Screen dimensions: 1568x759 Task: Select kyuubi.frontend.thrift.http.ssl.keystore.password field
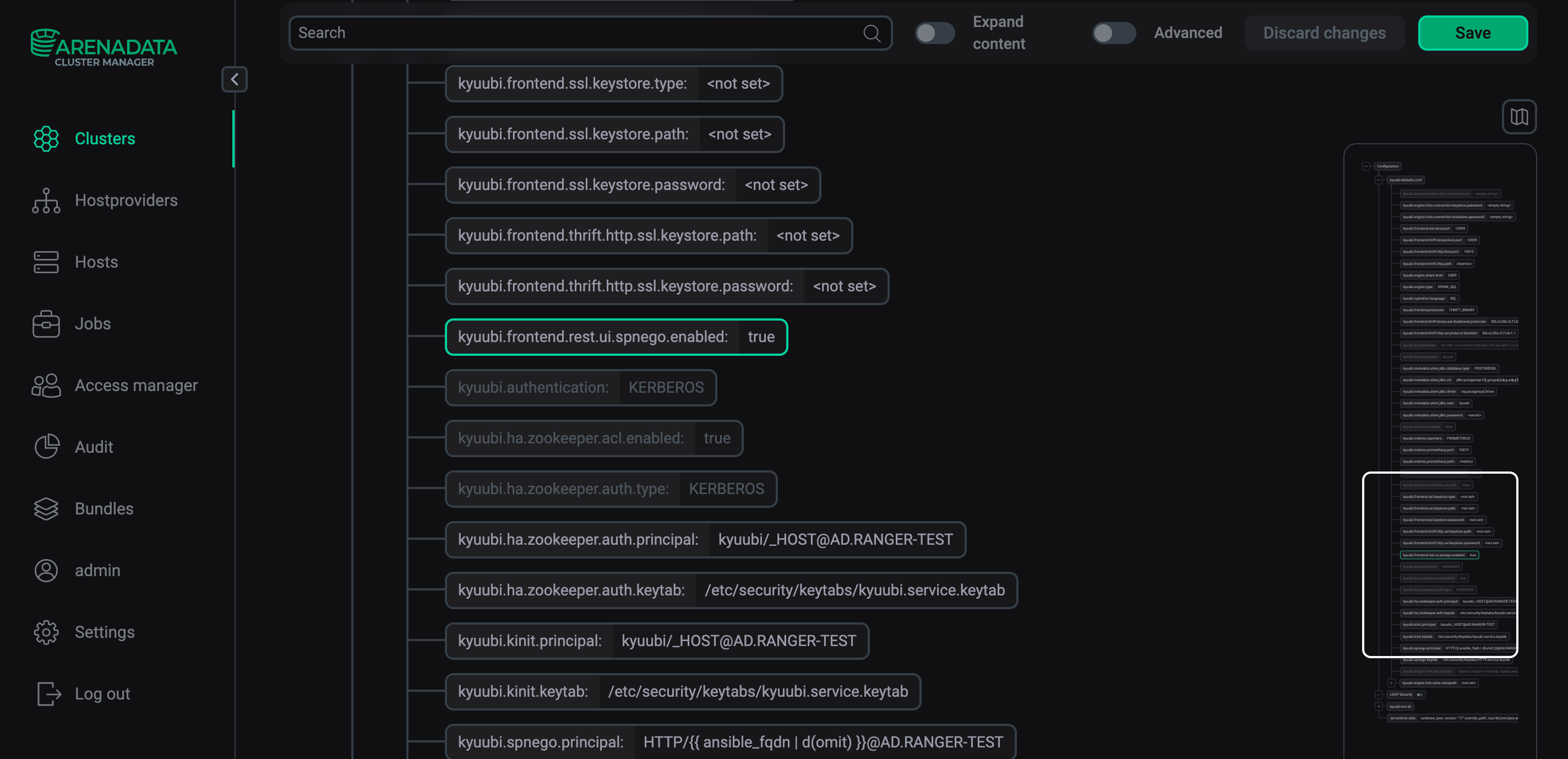pyautogui.click(x=667, y=286)
